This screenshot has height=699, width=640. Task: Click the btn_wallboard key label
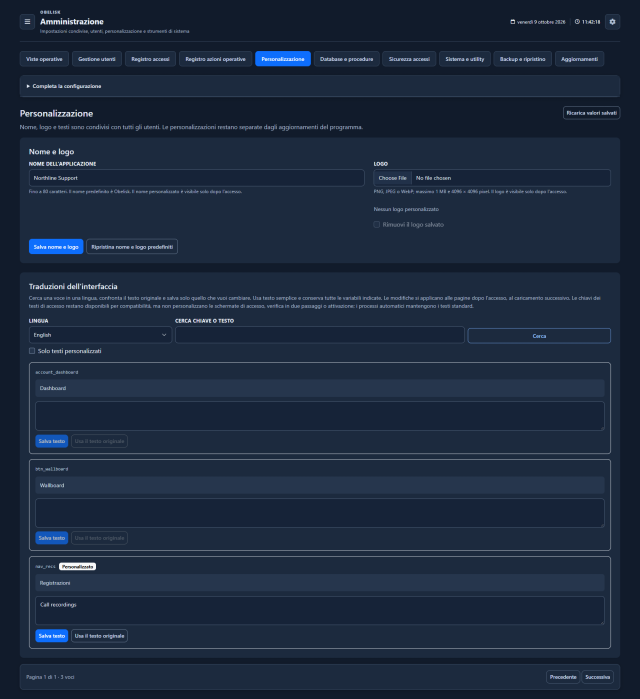[x=52, y=469]
